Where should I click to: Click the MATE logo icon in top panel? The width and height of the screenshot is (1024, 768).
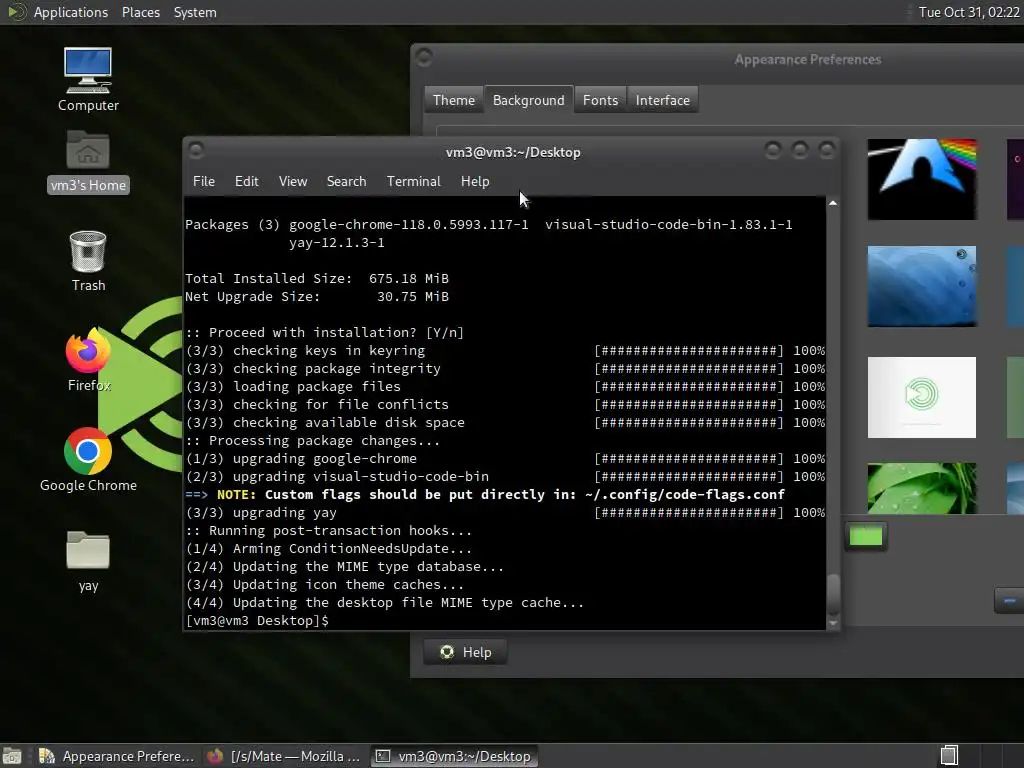(16, 12)
